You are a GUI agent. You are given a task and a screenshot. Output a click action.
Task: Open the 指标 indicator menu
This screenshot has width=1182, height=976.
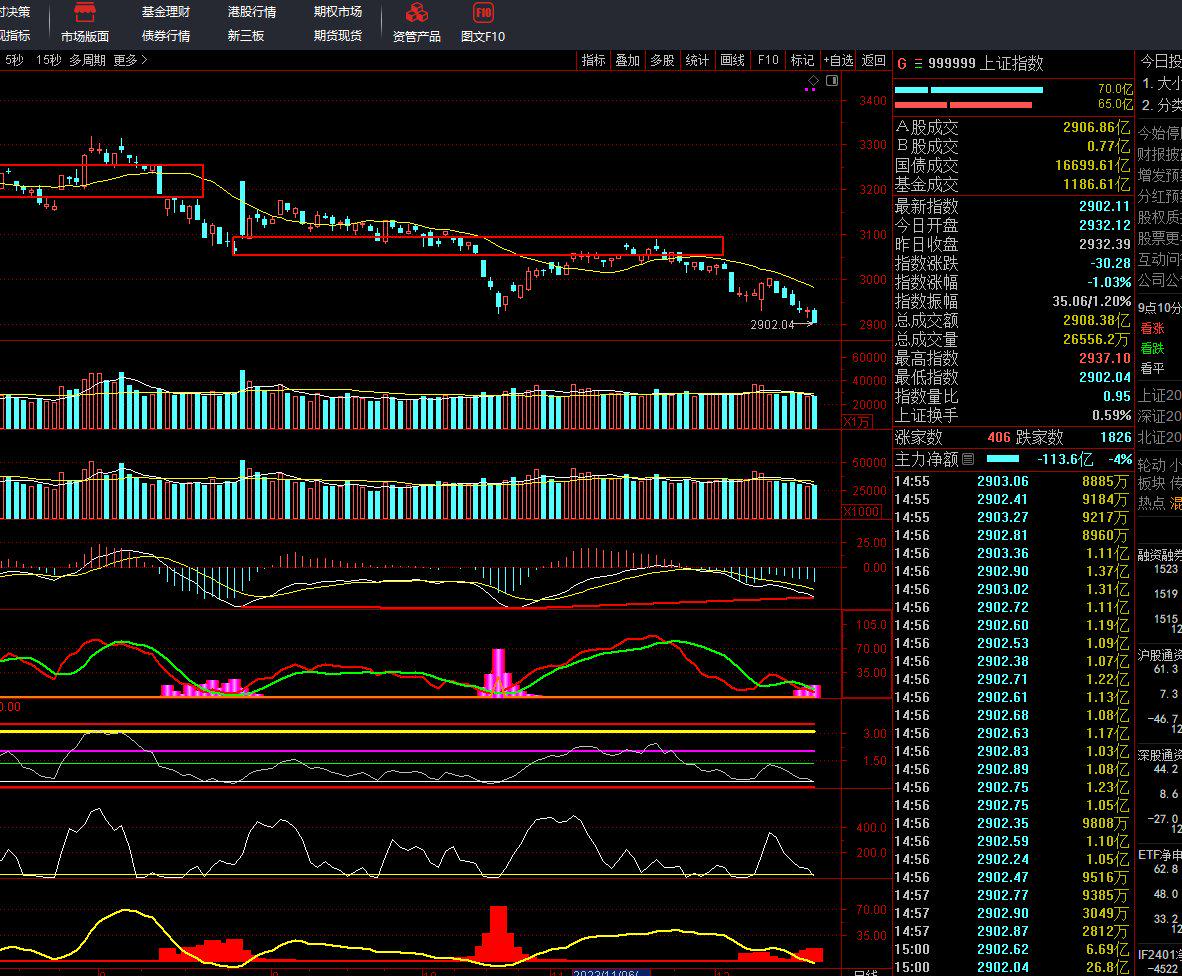click(594, 60)
